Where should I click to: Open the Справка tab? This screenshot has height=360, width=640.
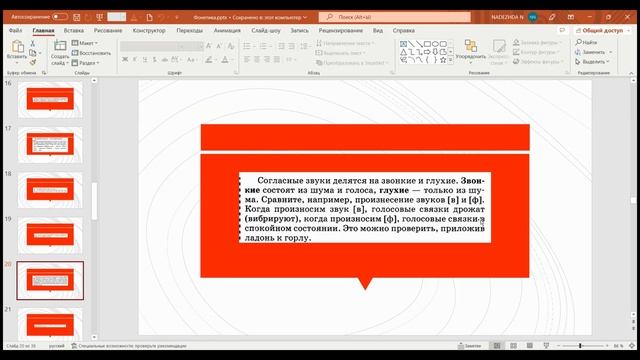click(403, 31)
